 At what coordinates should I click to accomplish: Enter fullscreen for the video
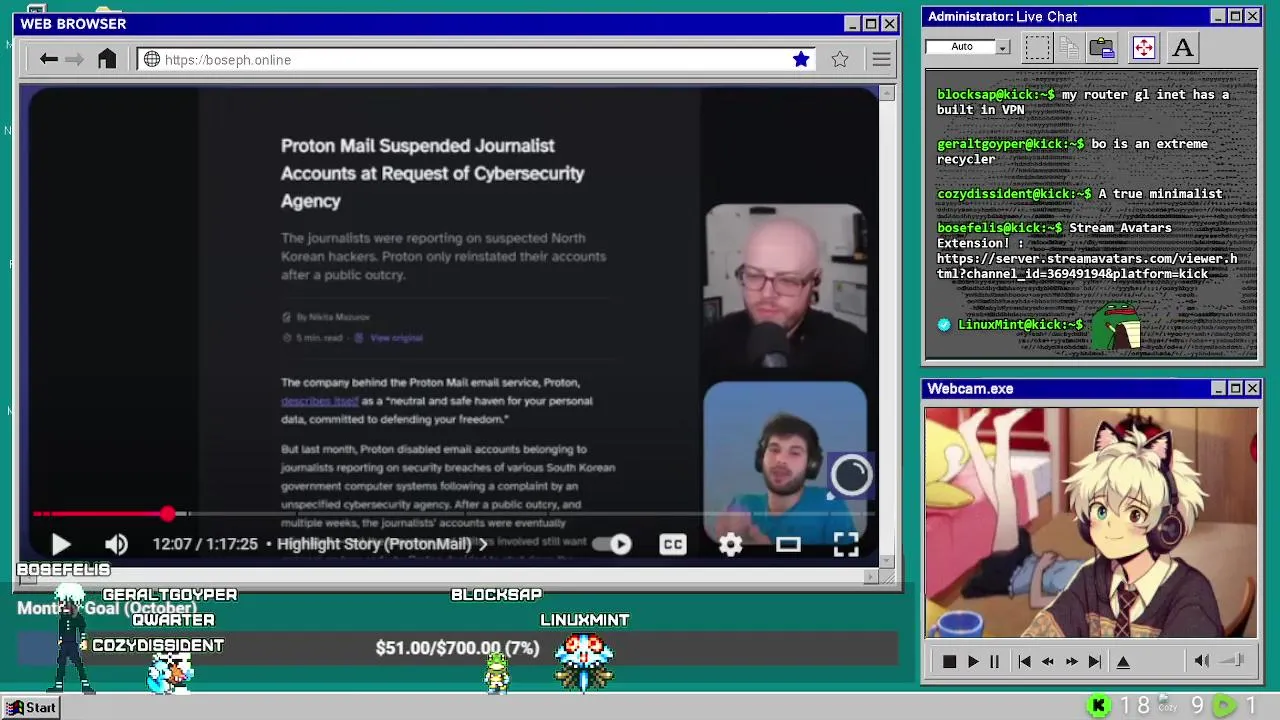tap(846, 544)
